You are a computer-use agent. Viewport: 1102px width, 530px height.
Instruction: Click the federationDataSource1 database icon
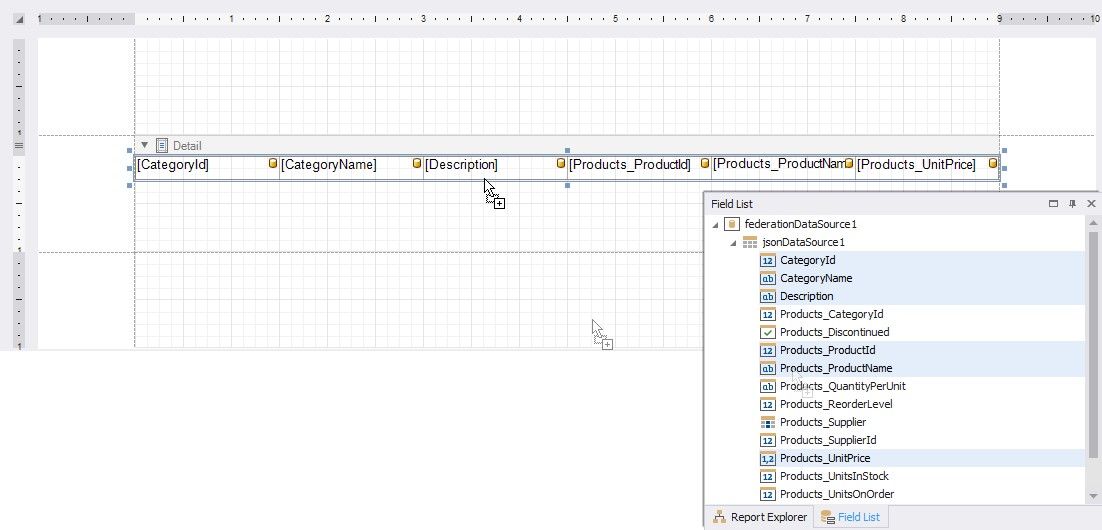pyautogui.click(x=732, y=224)
